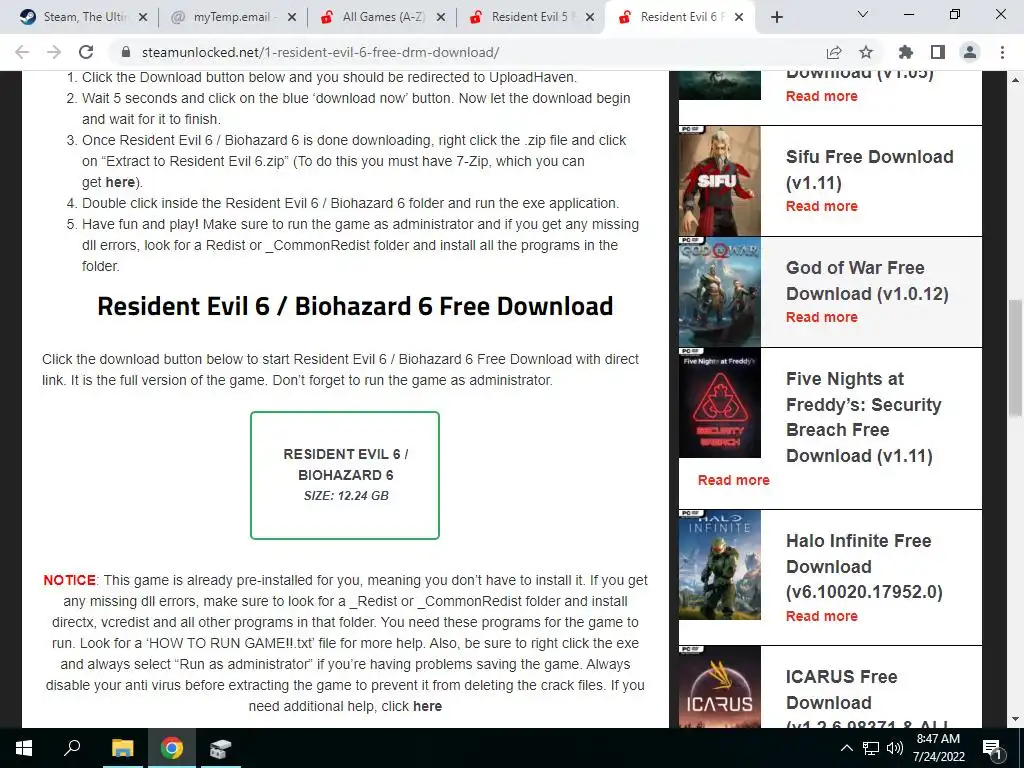The width and height of the screenshot is (1024, 768).
Task: Open Halo Infinite Free Download link
Action: point(864,566)
